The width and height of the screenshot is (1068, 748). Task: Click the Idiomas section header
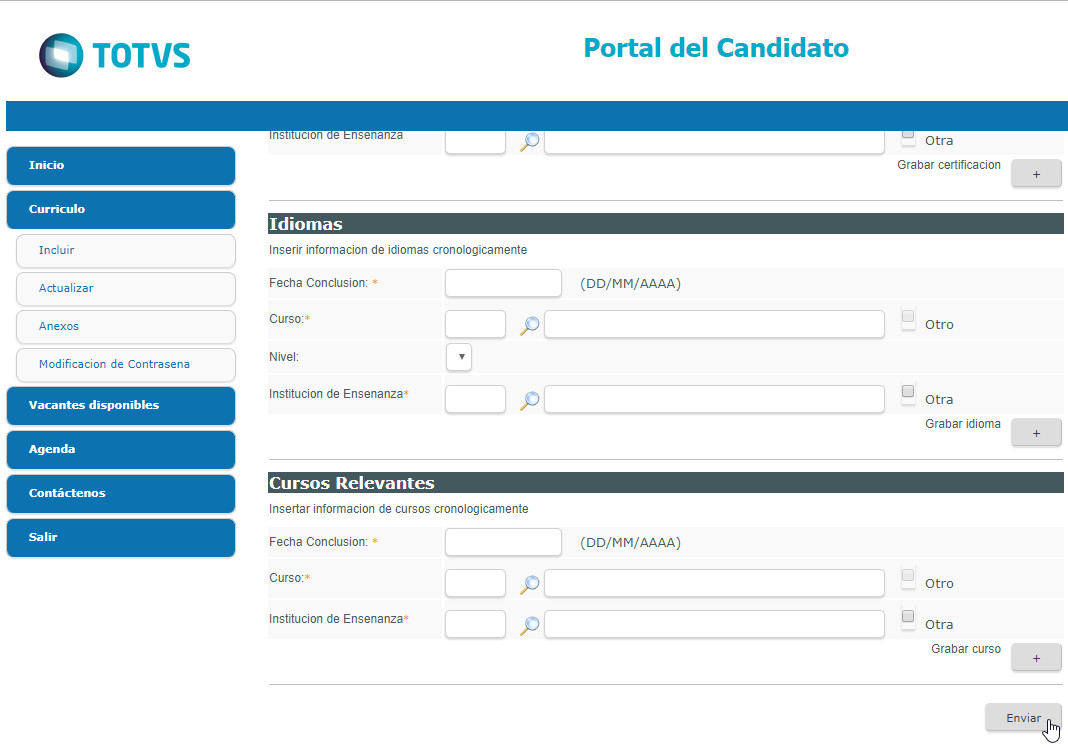click(665, 223)
